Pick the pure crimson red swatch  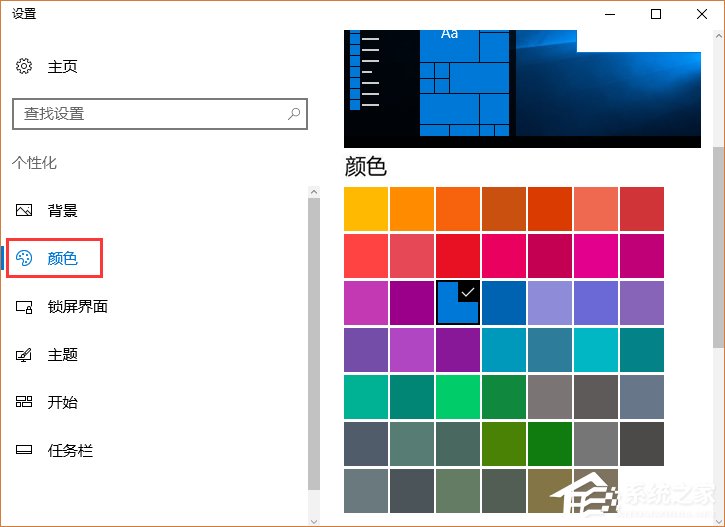point(458,256)
